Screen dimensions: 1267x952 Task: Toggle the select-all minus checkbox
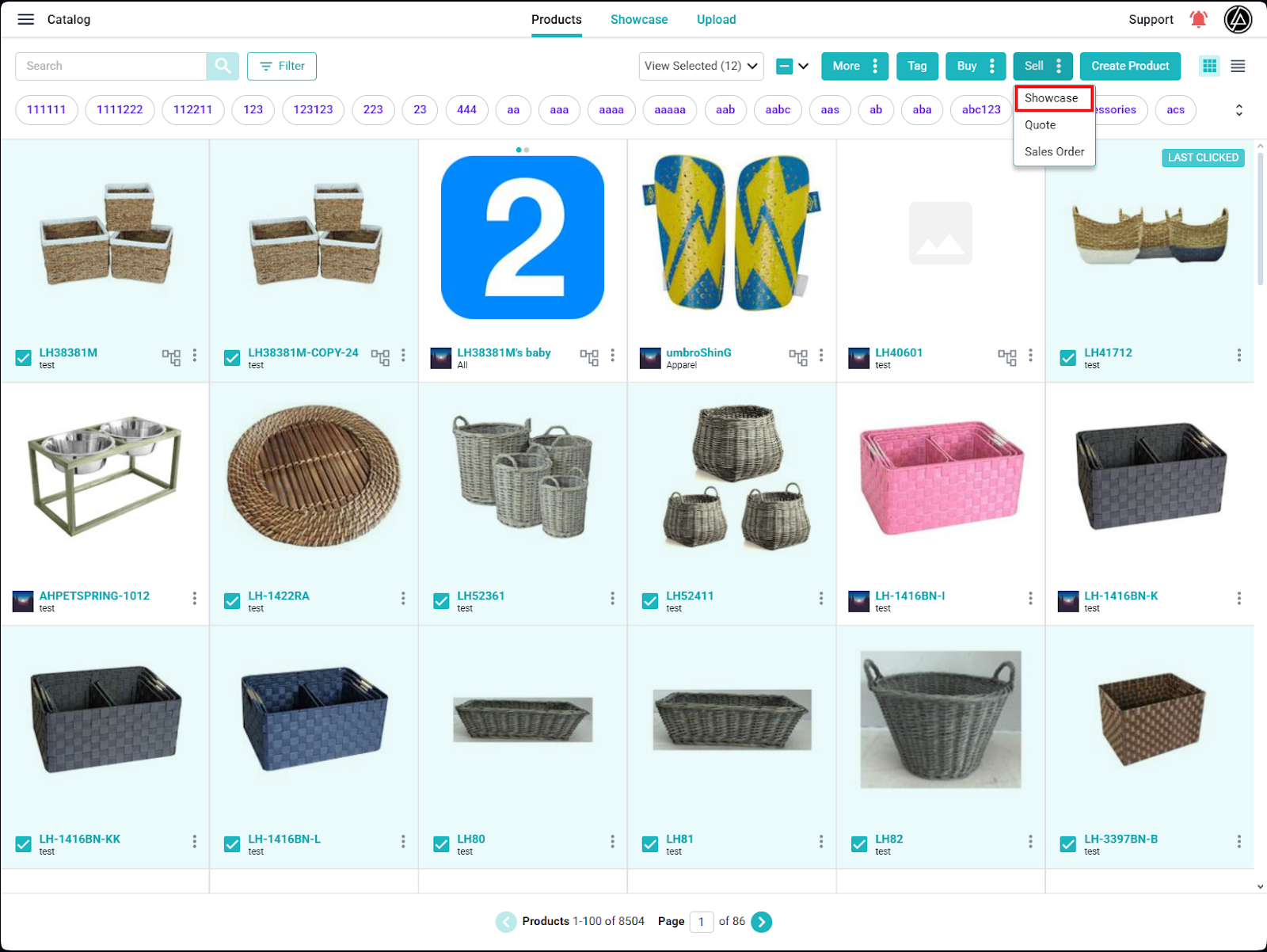[x=784, y=66]
